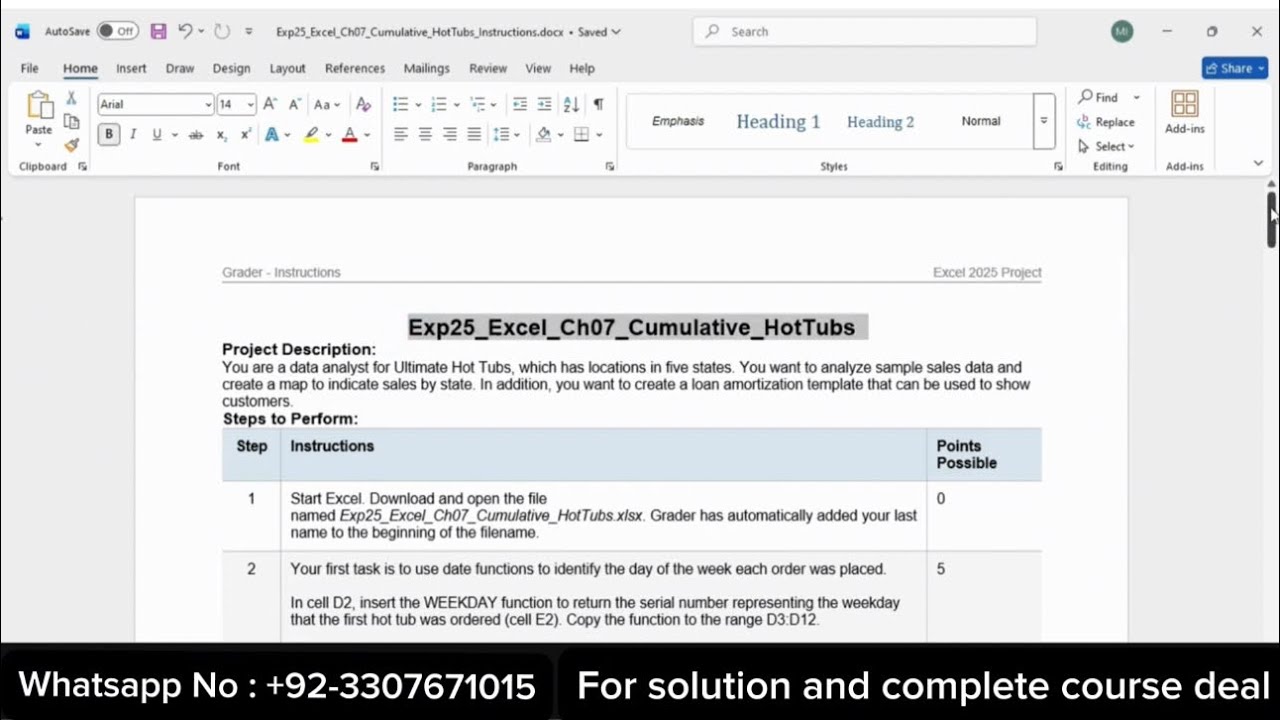Click Replace in the Editing group
1280x720 pixels.
click(1106, 122)
